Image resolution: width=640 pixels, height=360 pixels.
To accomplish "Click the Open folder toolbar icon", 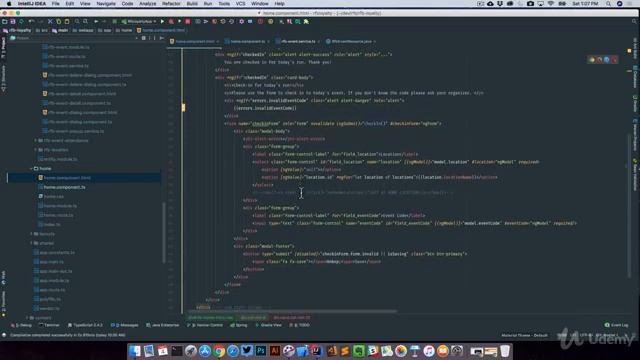I will coord(4,21).
